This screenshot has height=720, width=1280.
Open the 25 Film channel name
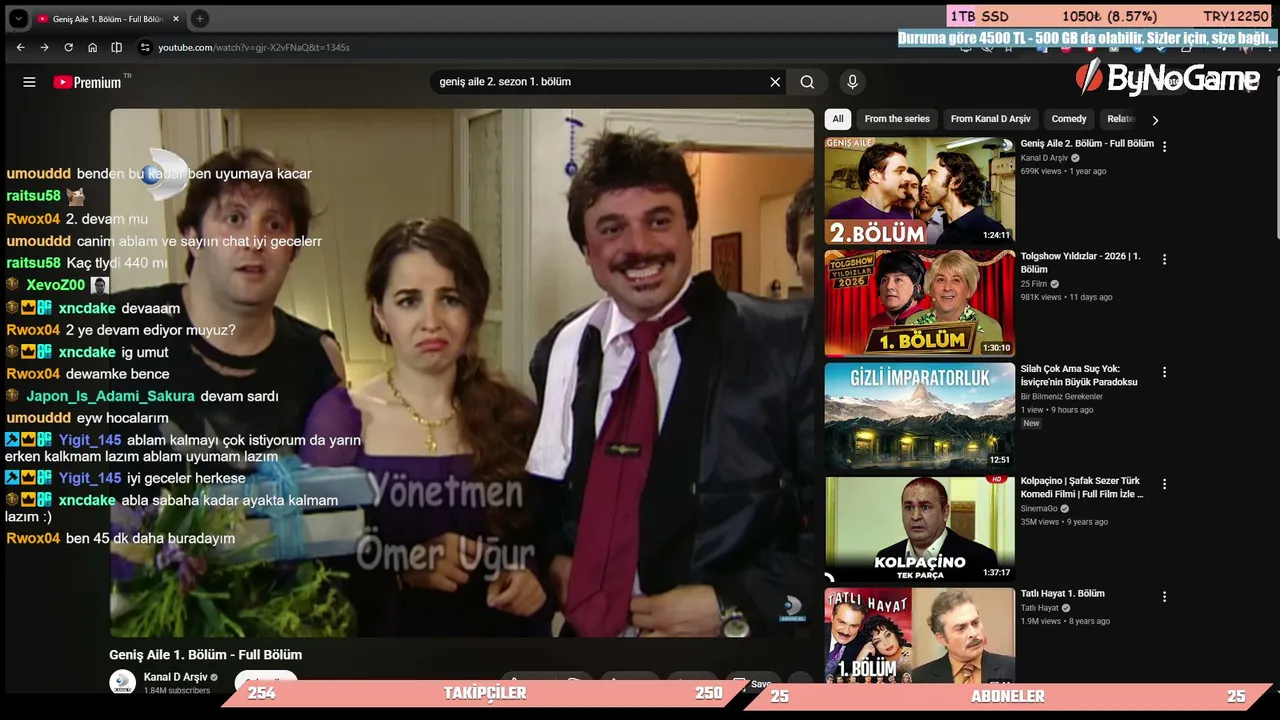(1033, 284)
